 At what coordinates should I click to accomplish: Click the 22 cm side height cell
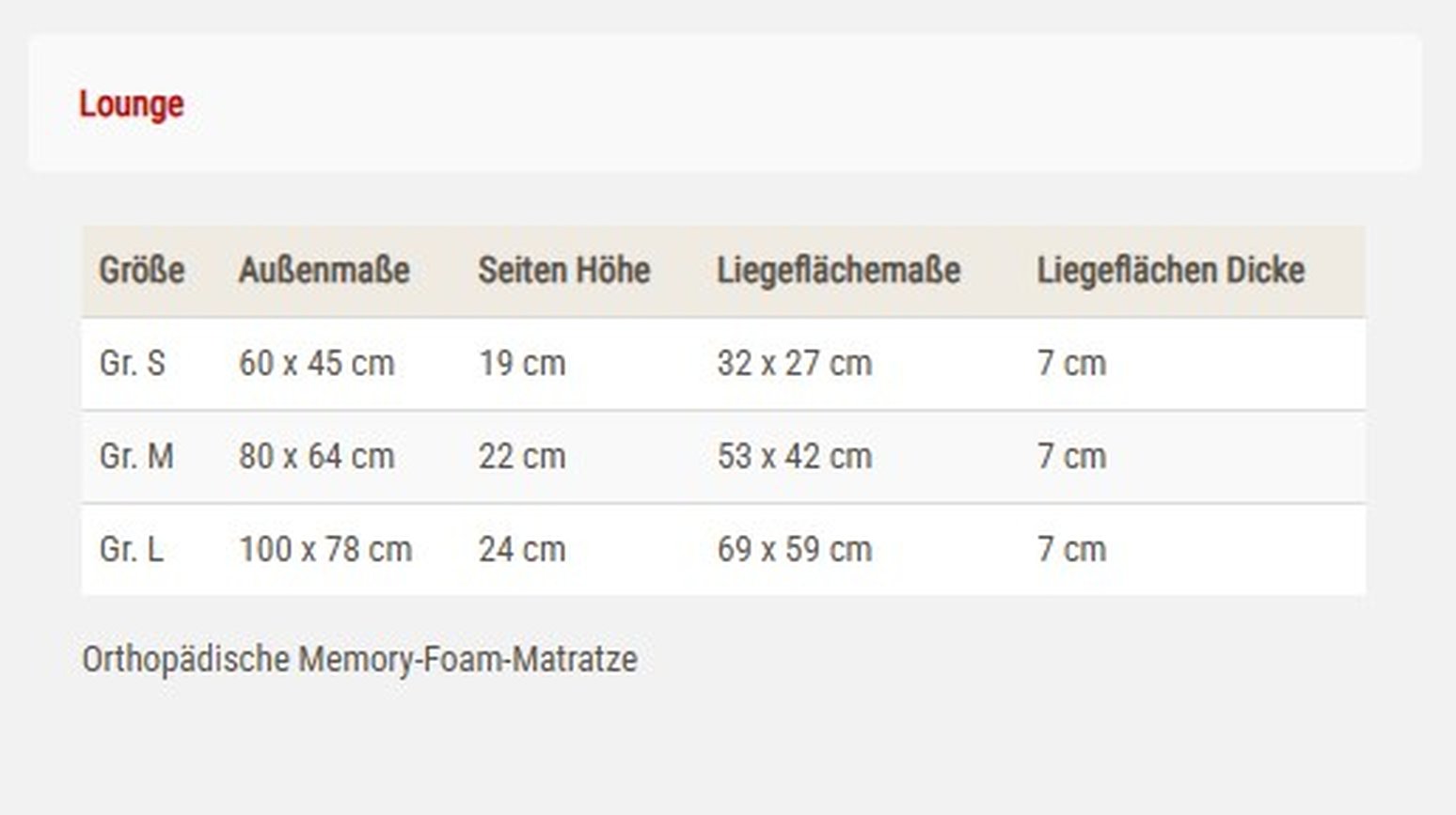[522, 456]
